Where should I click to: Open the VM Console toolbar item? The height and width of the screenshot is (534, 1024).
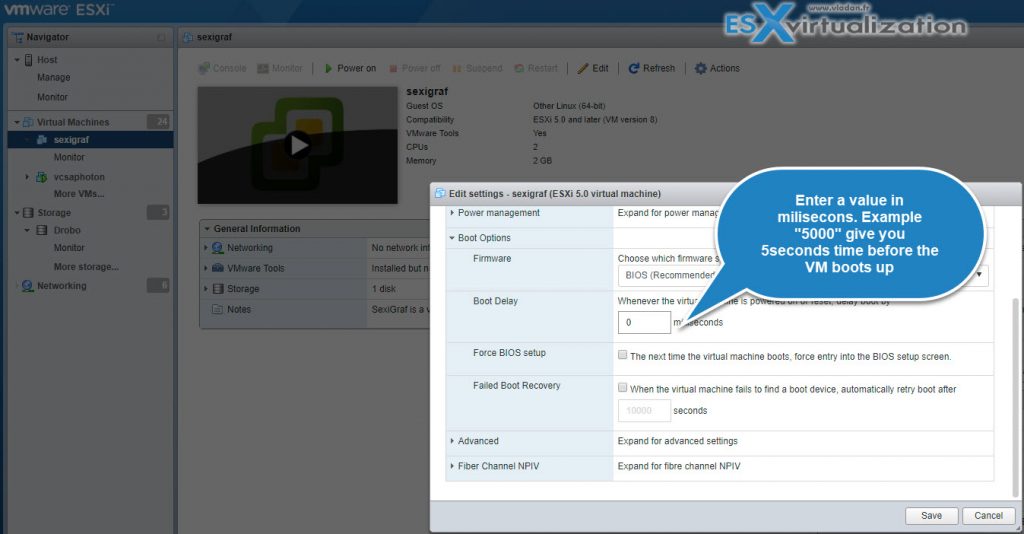coord(204,69)
